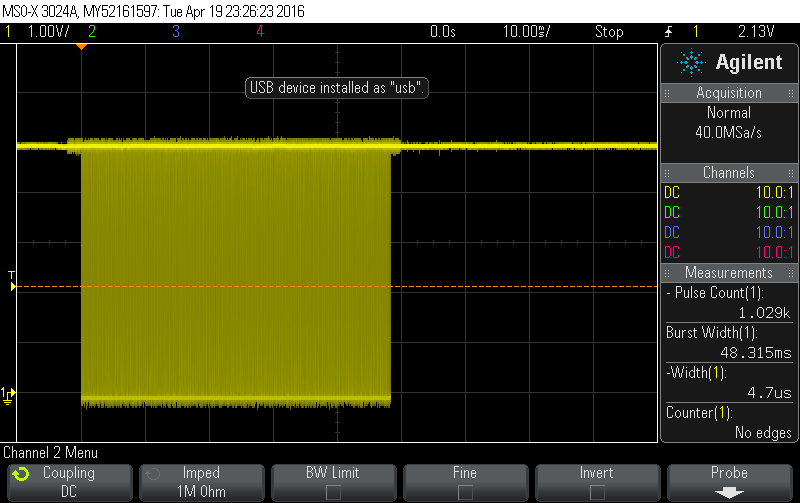Click the USB device installed notification
This screenshot has width=800, height=503.
point(337,88)
